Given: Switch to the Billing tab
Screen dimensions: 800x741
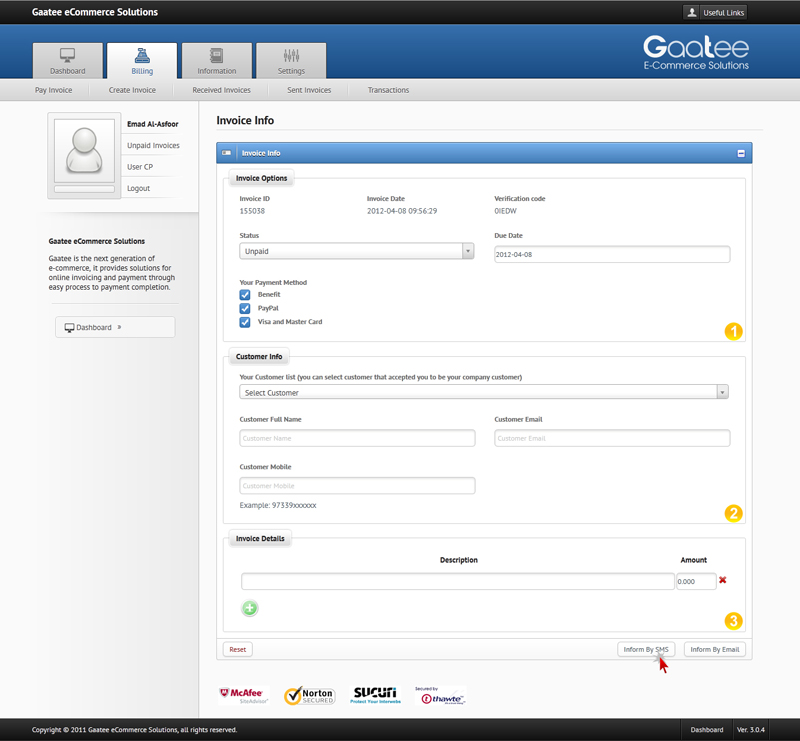Looking at the screenshot, I should coord(142,61).
